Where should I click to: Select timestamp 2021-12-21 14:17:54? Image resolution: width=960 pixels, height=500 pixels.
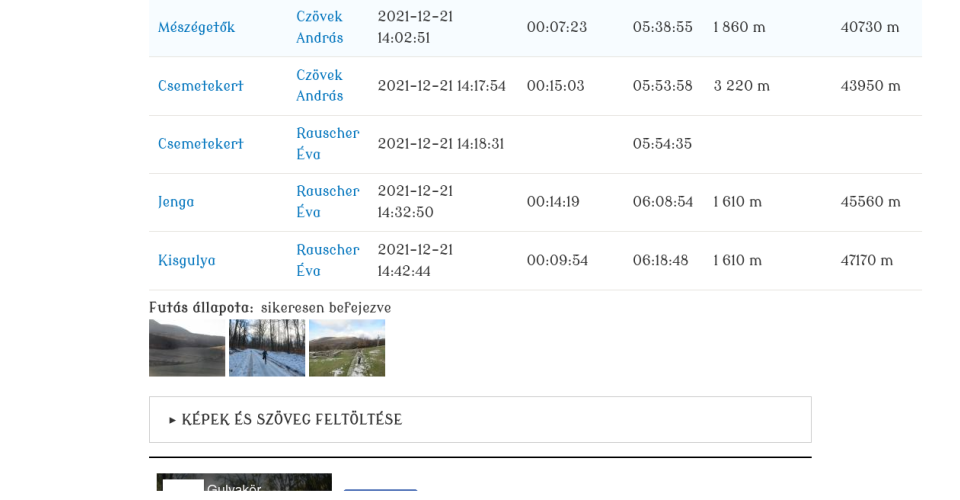(x=441, y=86)
